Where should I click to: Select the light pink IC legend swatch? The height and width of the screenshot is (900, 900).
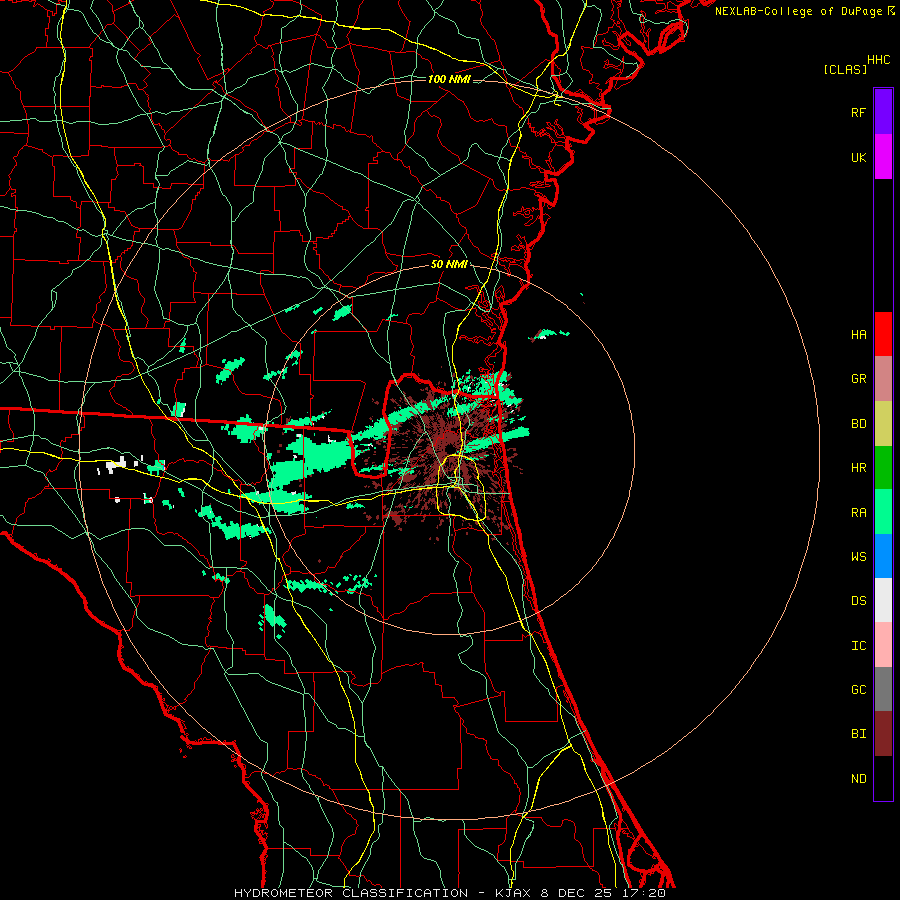(883, 645)
